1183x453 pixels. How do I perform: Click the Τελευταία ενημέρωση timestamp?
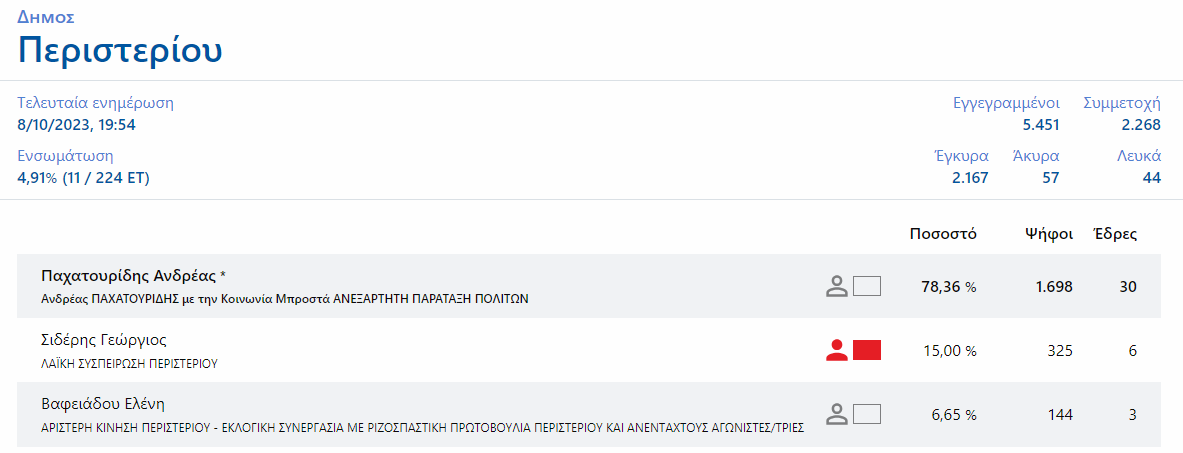click(76, 125)
